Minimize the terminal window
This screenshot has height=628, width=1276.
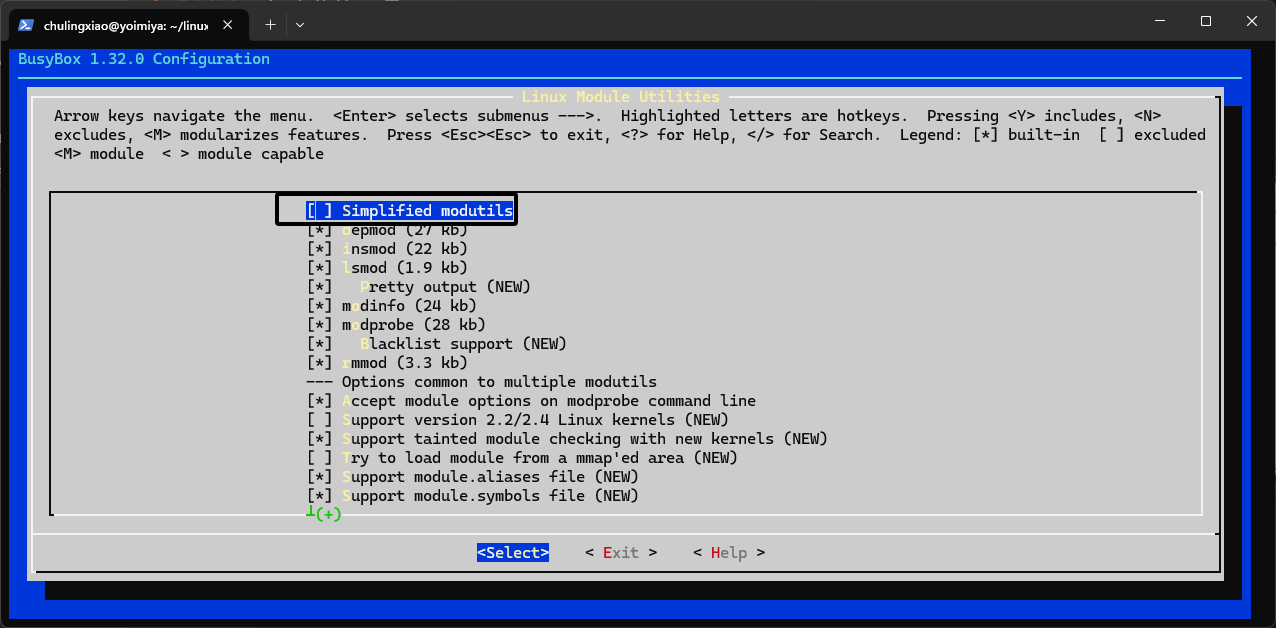[1160, 21]
